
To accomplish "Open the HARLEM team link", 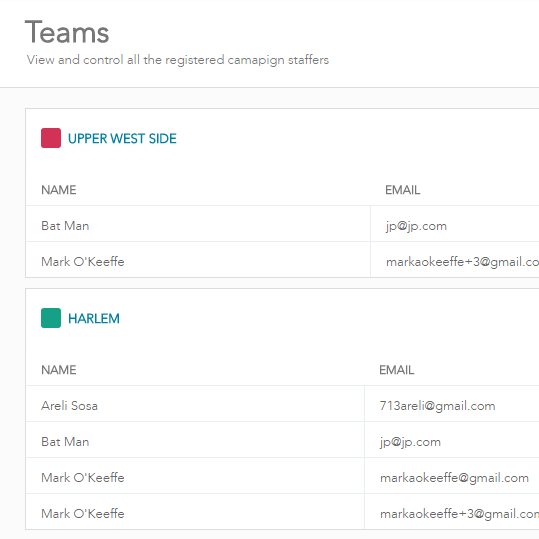I will (x=94, y=319).
